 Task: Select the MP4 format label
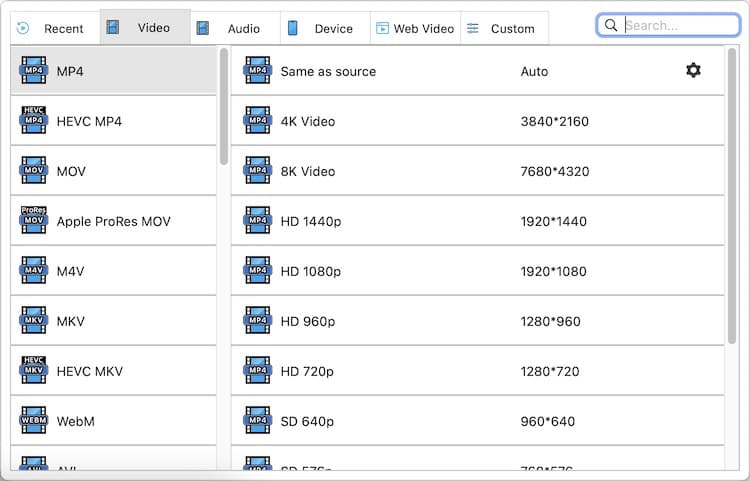point(70,72)
